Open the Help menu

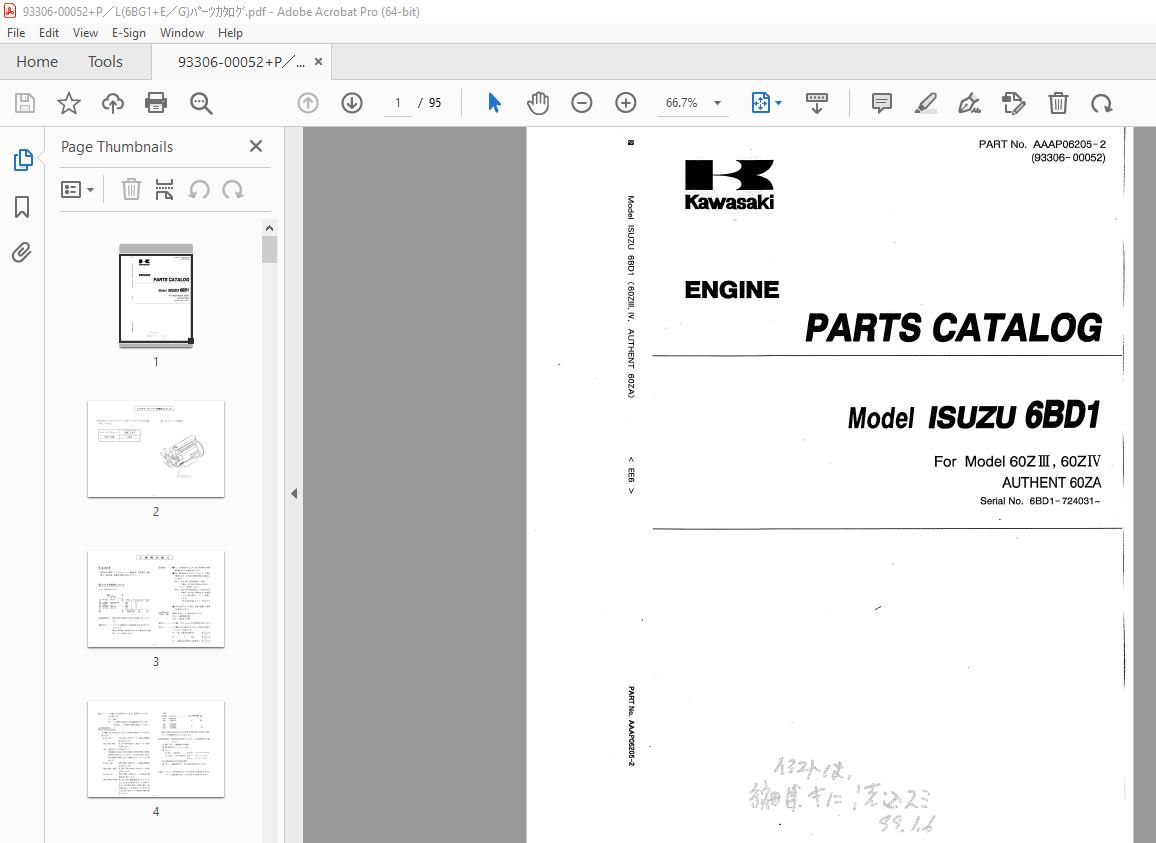click(x=230, y=32)
